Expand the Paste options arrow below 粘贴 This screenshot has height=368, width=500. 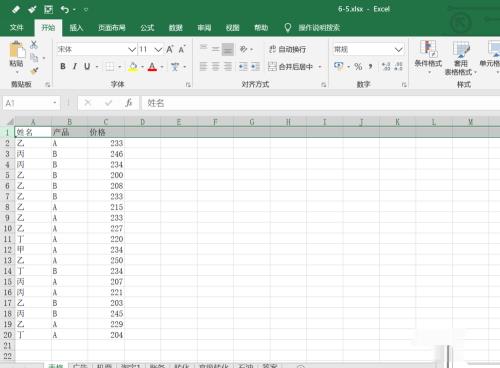coord(17,72)
